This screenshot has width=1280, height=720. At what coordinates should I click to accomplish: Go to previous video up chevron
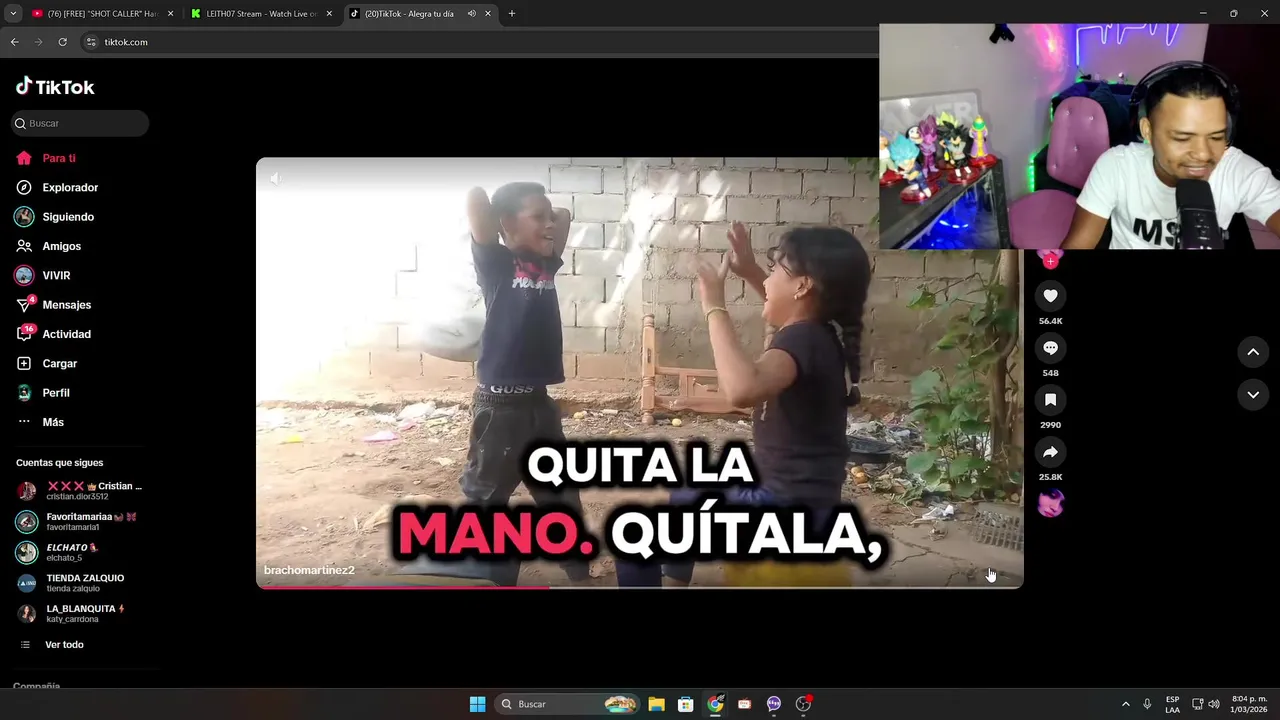tap(1253, 352)
